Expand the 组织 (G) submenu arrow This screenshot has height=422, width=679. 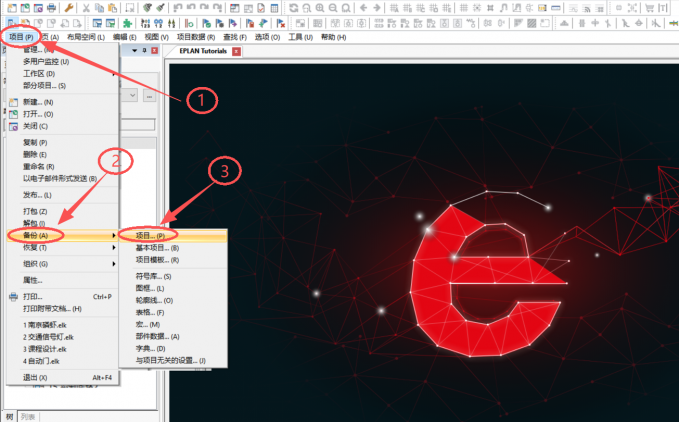click(113, 264)
